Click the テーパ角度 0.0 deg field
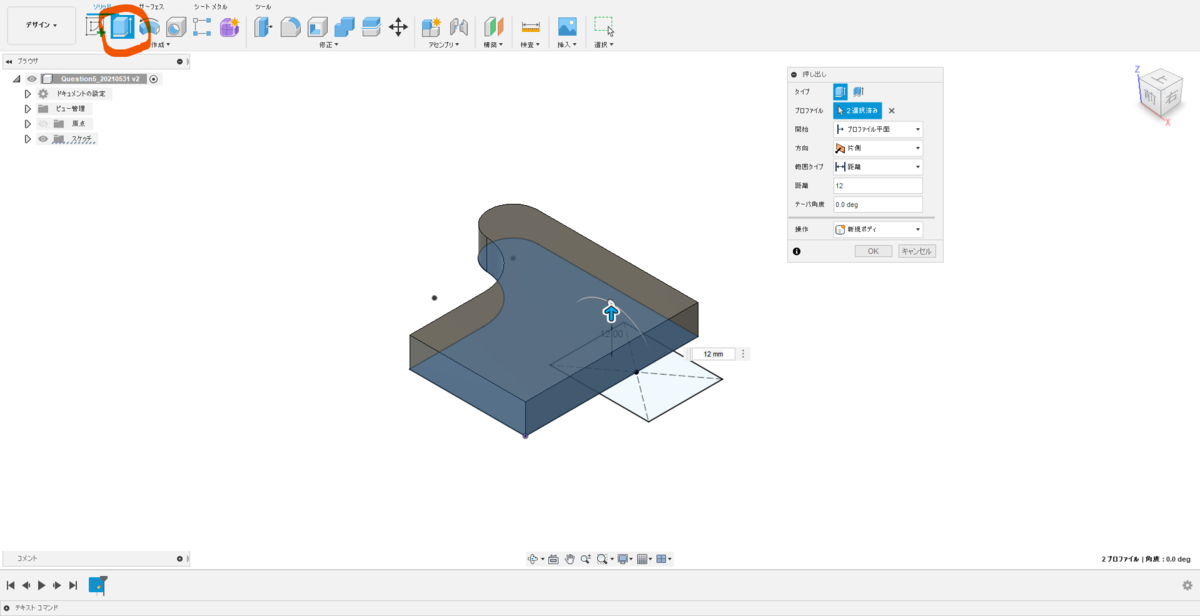Viewport: 1200px width, 616px height. (877, 204)
